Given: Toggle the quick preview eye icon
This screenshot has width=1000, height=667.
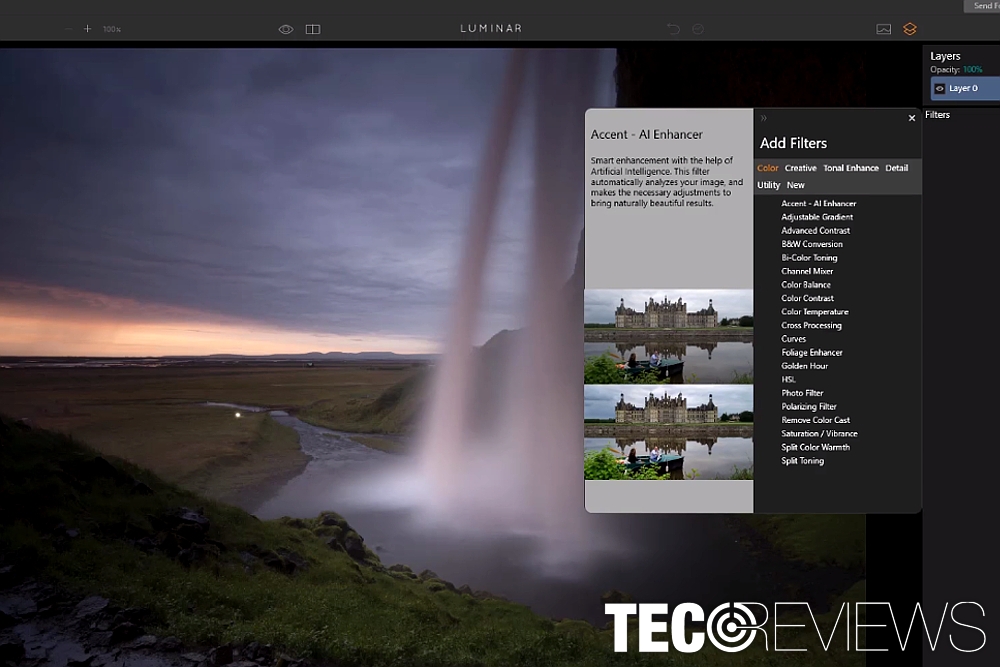Looking at the screenshot, I should [286, 29].
